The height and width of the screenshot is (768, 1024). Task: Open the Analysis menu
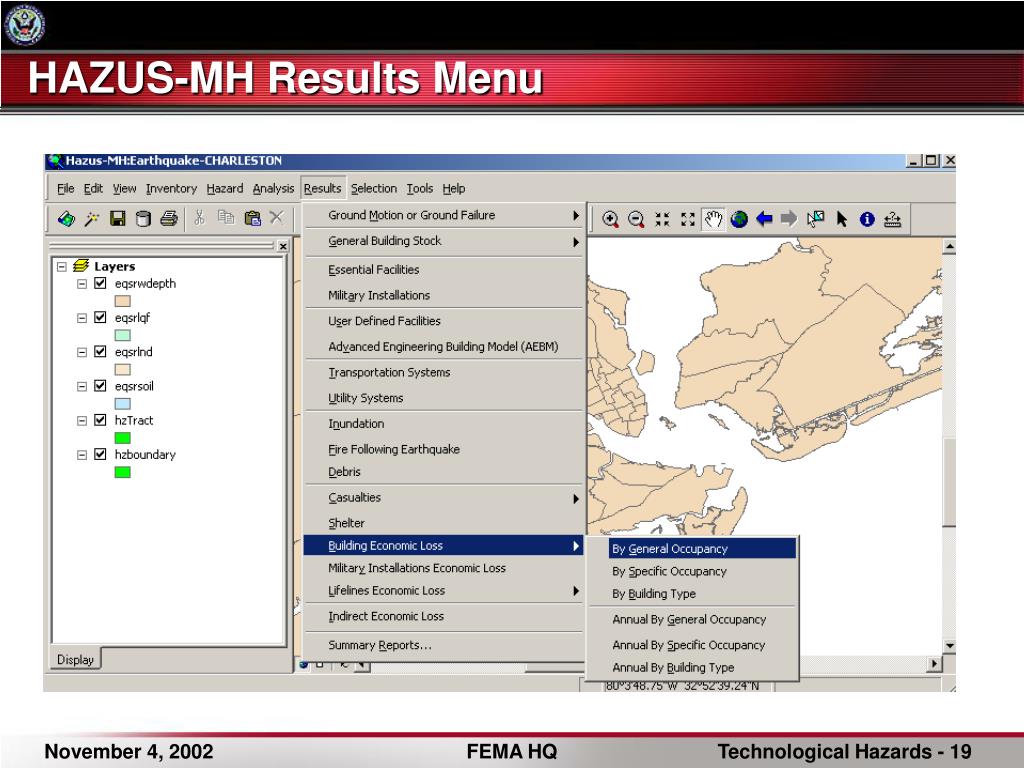point(273,189)
